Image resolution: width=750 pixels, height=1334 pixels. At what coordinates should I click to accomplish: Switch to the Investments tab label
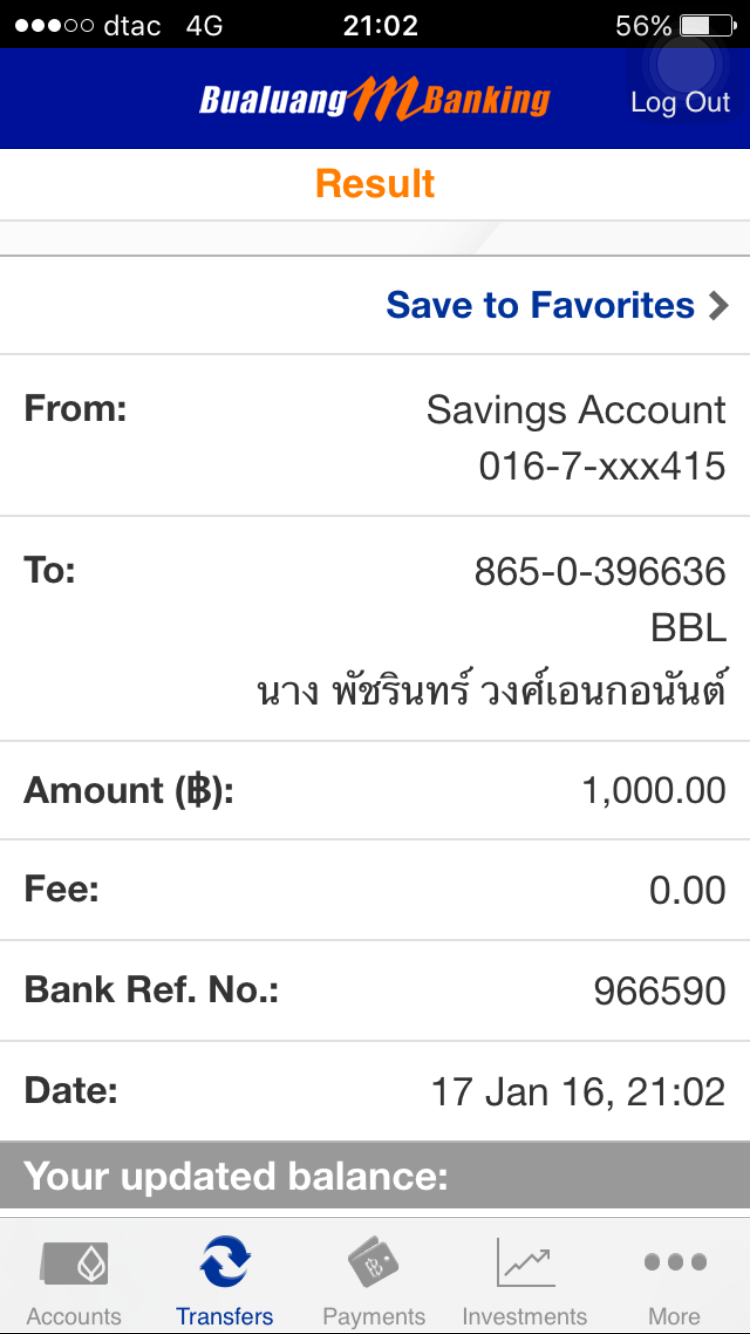524,1316
